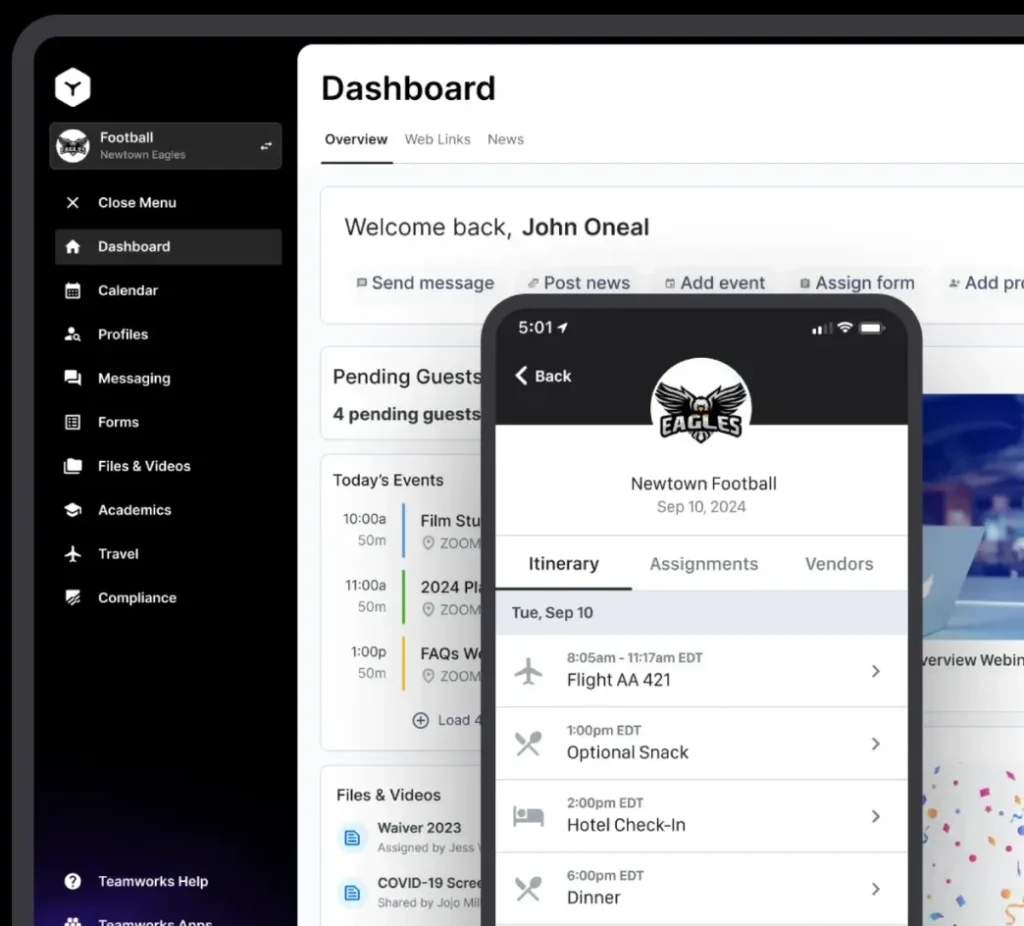Click the webinar image thumbnail

tap(973, 516)
